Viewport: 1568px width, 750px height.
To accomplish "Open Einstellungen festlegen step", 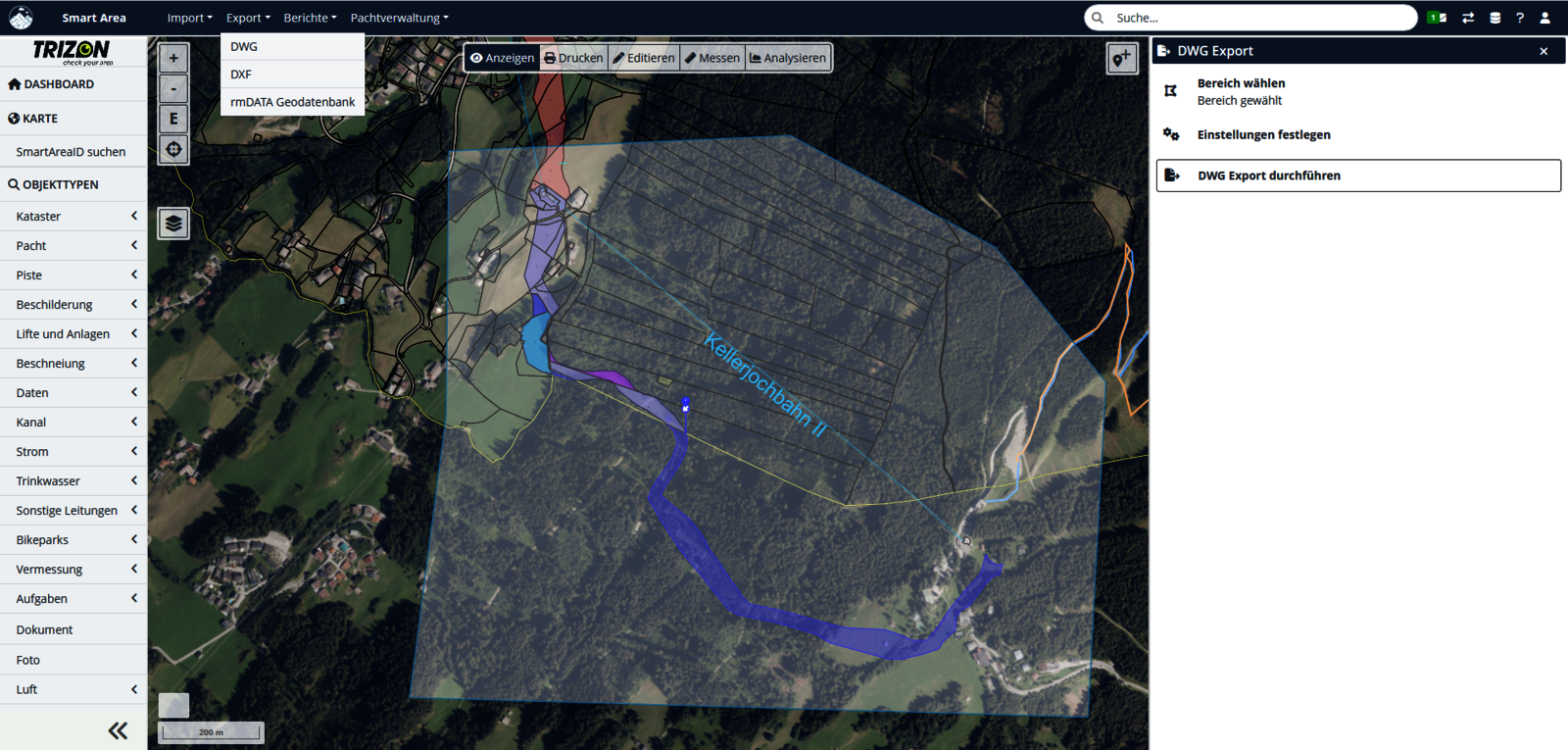I will coord(1263,134).
